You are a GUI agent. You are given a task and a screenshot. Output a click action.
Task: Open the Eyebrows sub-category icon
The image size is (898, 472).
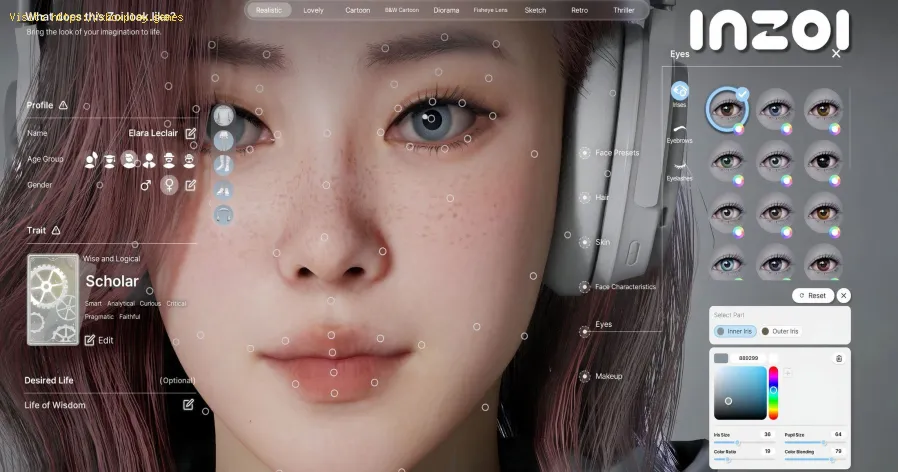pyautogui.click(x=680, y=129)
